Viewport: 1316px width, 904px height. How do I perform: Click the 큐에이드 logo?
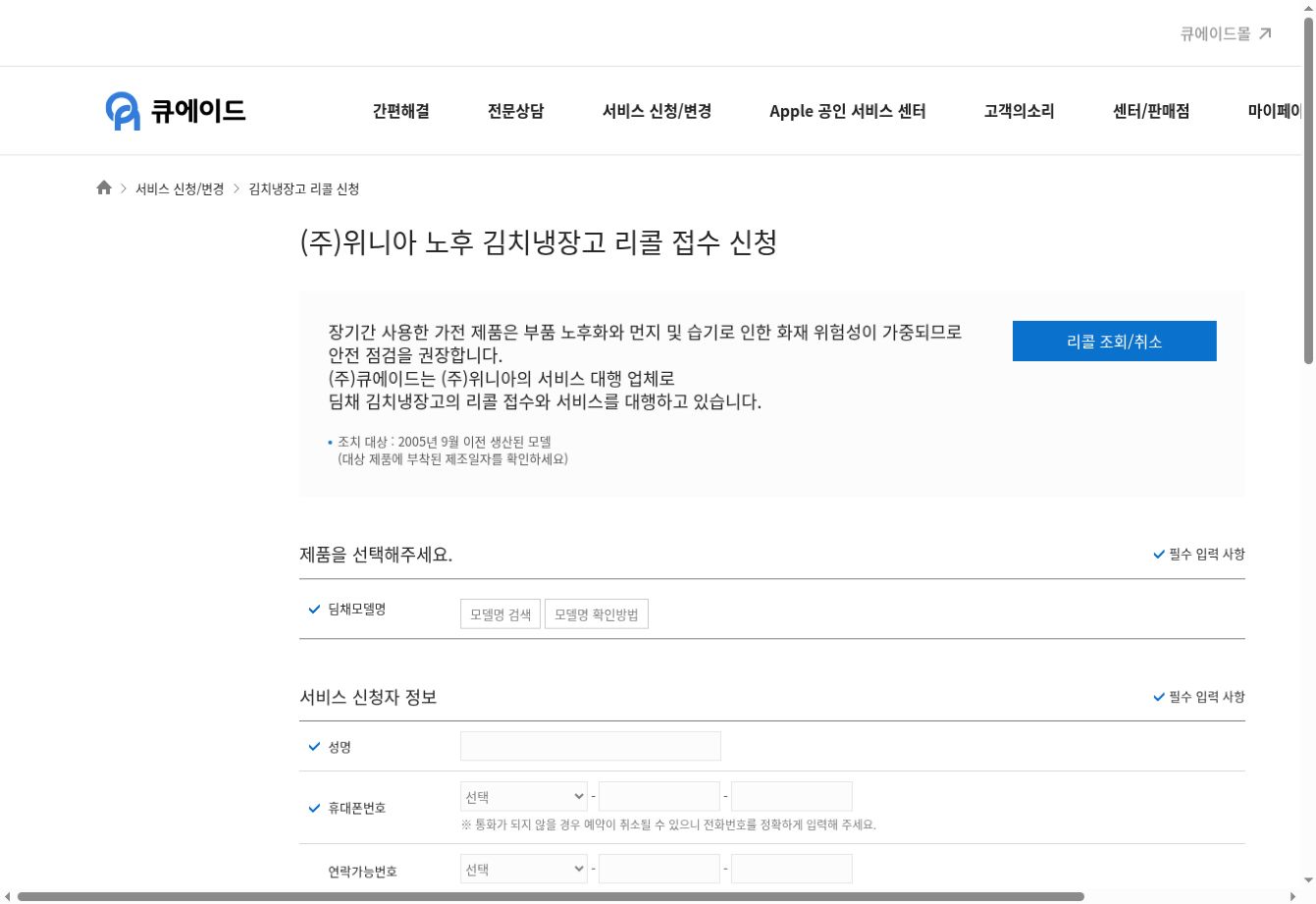coord(175,110)
